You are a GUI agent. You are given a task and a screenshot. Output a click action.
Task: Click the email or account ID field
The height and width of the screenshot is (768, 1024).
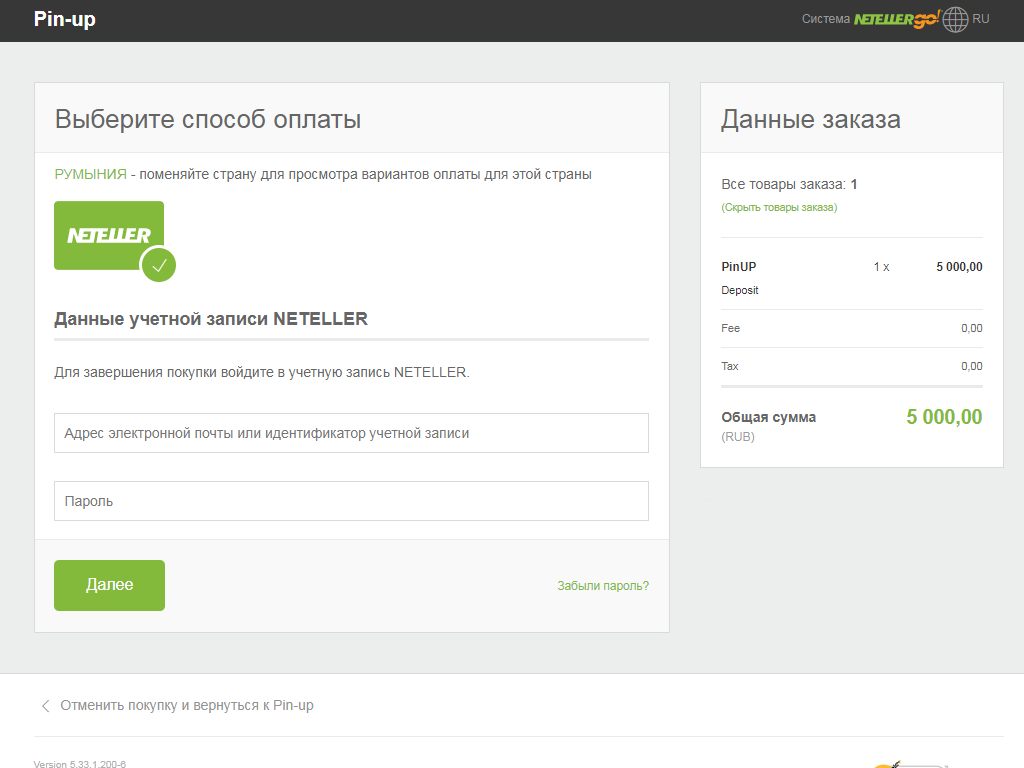(x=351, y=433)
